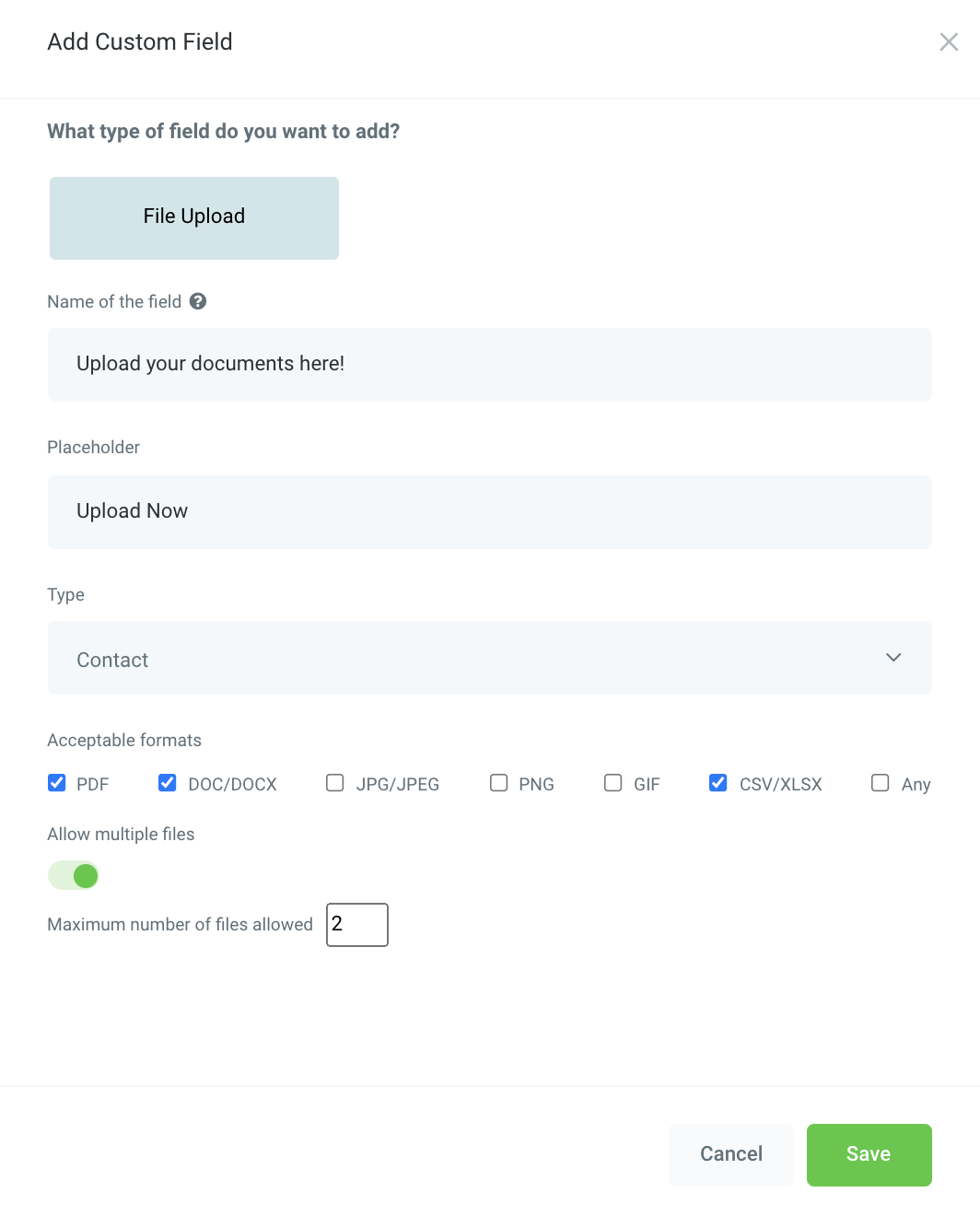Check the PNG format option
This screenshot has width=980, height=1216.
pos(499,783)
